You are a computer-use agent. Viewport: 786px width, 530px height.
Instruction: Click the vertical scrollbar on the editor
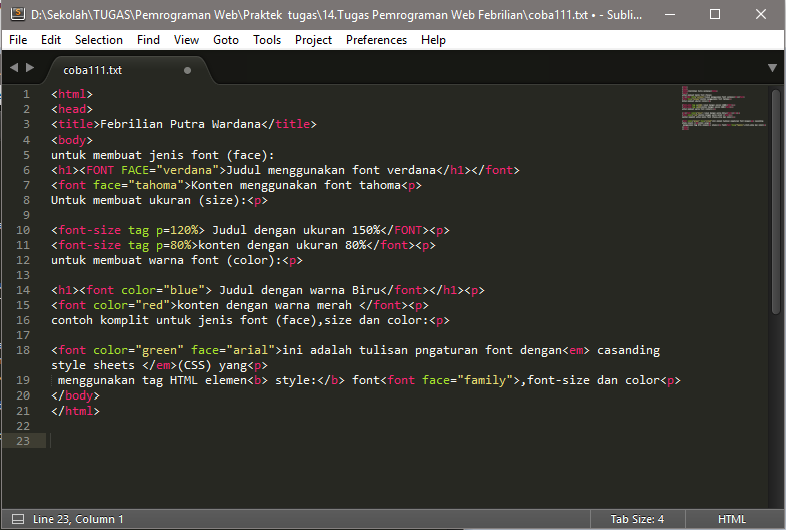click(x=776, y=200)
